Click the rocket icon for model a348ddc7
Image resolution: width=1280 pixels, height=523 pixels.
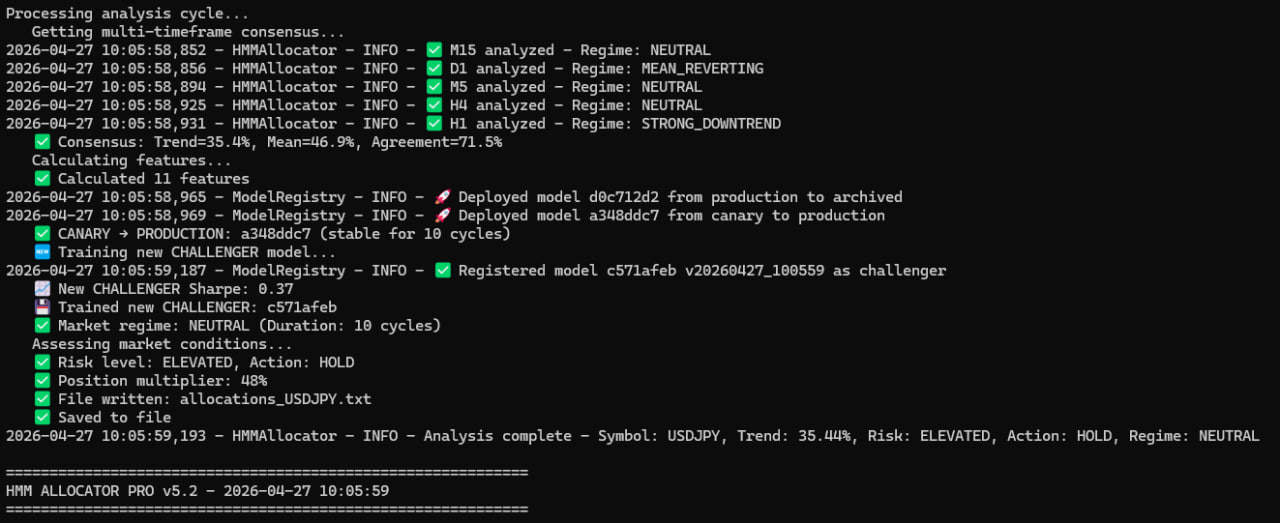[442, 215]
